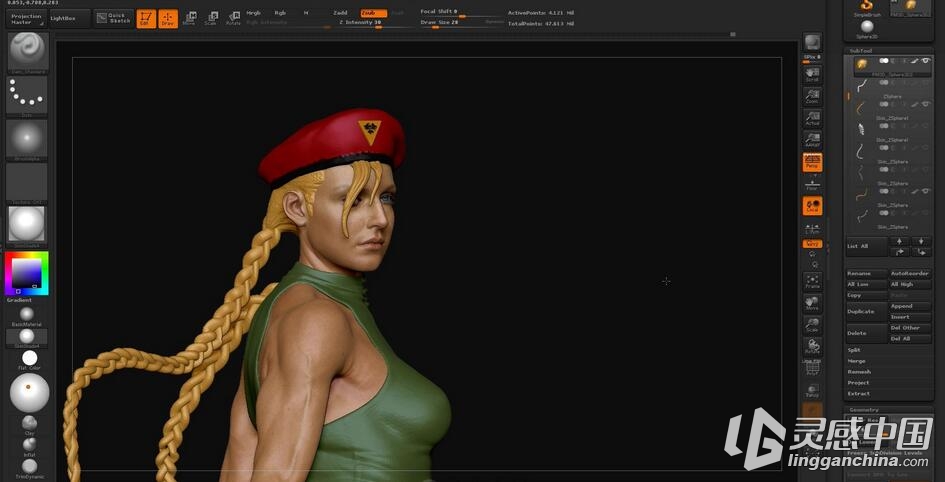This screenshot has height=482, width=945.
Task: Toggle Local transformations button
Action: click(x=812, y=205)
